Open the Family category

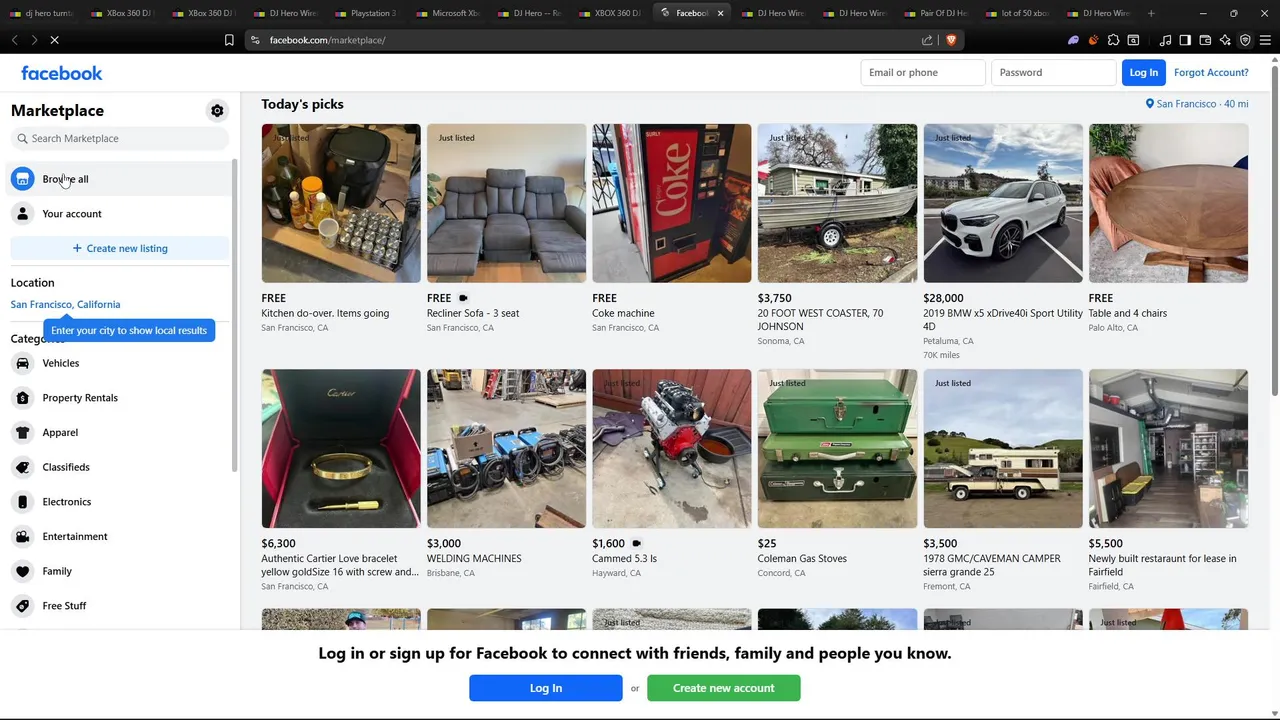click(x=118, y=571)
